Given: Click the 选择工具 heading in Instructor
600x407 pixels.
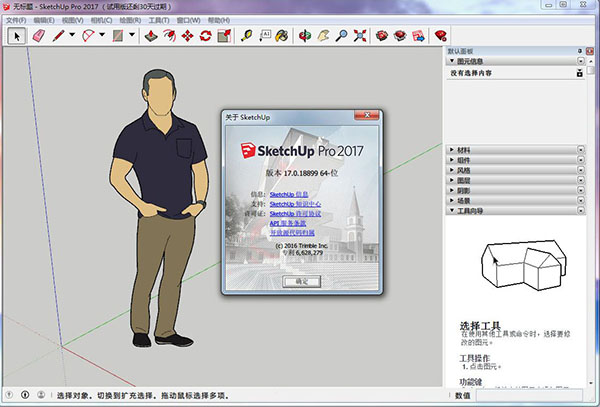Looking at the screenshot, I should click(x=480, y=326).
